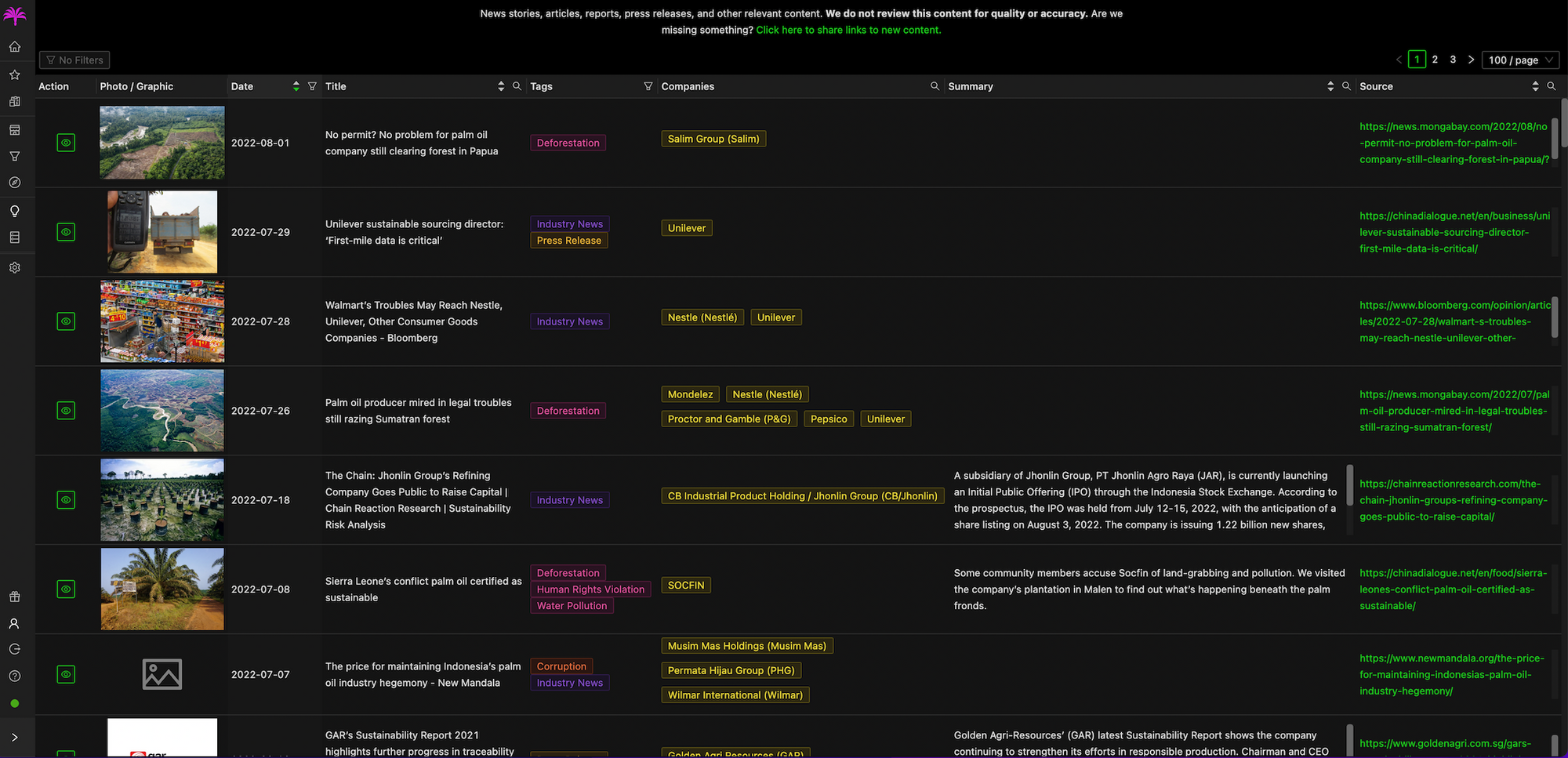Image resolution: width=1568 pixels, height=758 pixels.
Task: Search within the Title column
Action: [x=517, y=86]
